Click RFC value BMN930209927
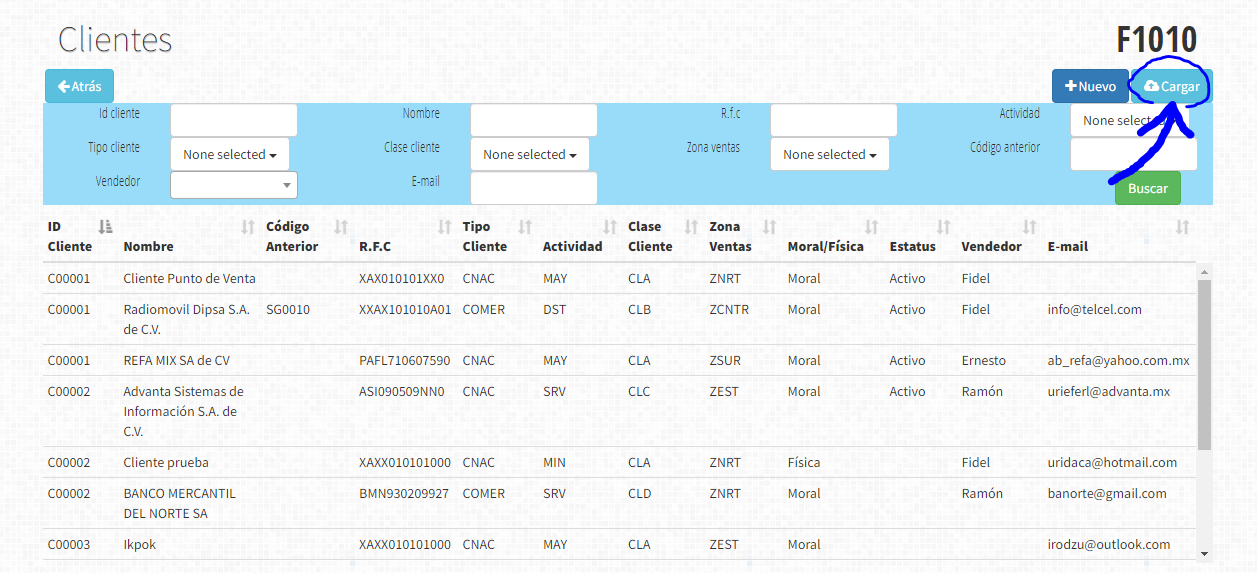Image resolution: width=1257 pixels, height=573 pixels. (x=404, y=493)
